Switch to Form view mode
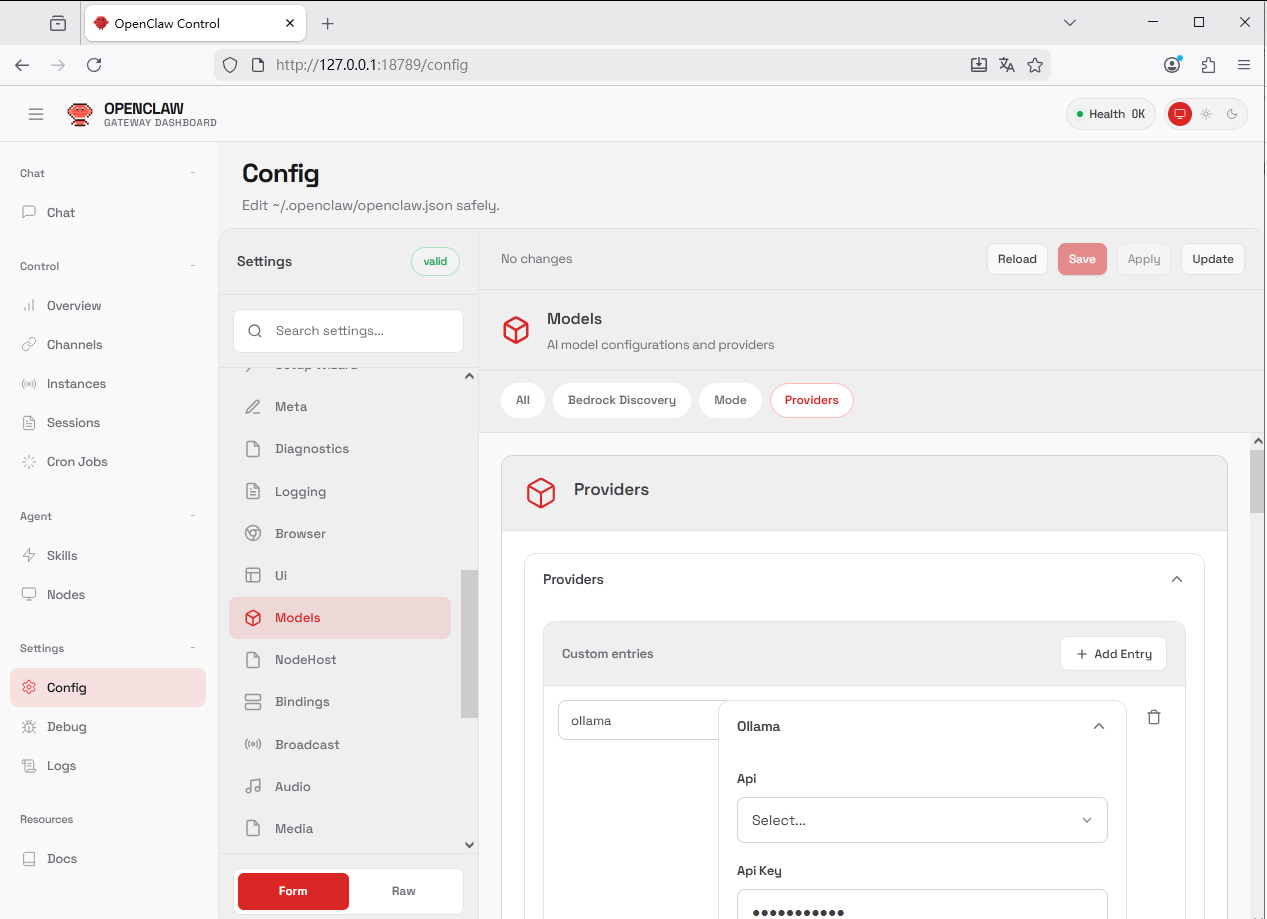 [293, 891]
